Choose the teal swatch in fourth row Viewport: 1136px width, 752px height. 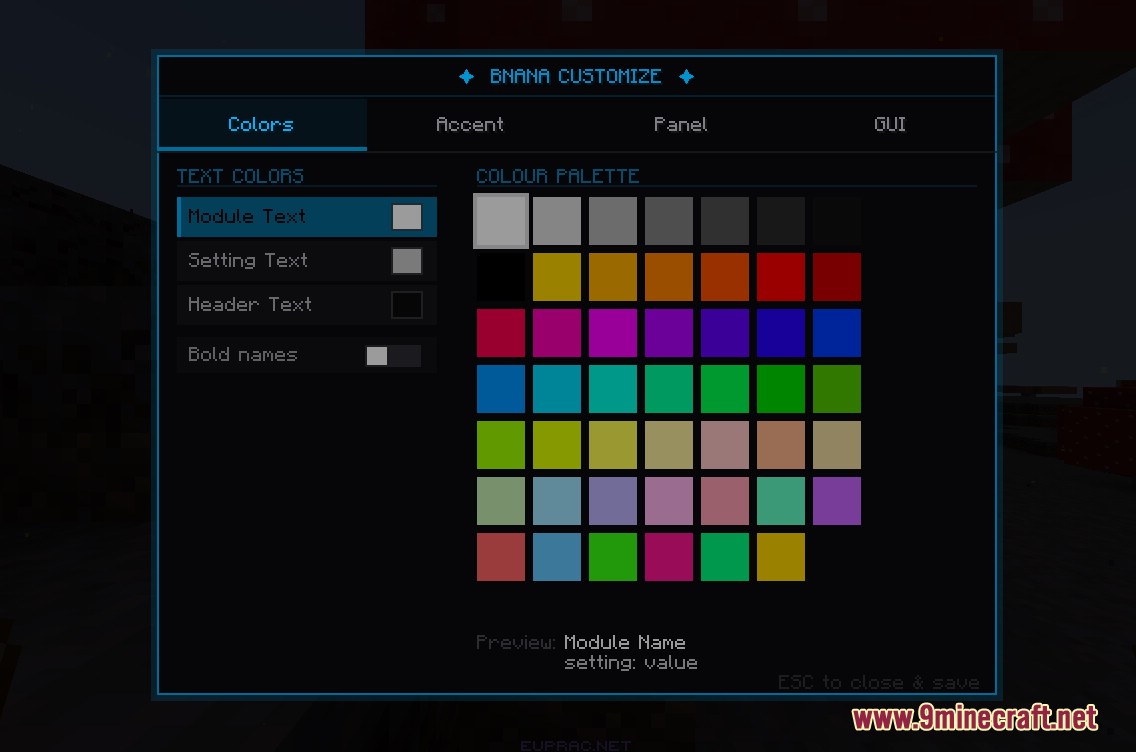pos(613,389)
